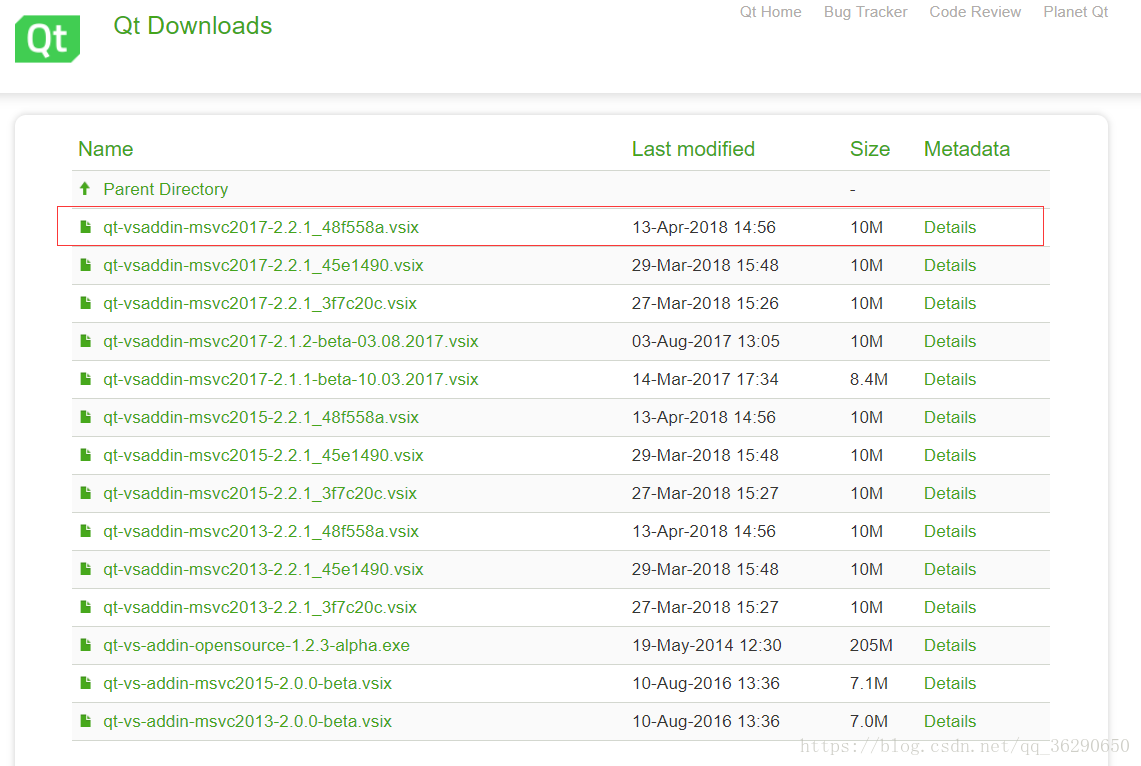
Task: Download qt-vs-addin-msvc2015-2.0.0-beta.vsix
Action: point(247,683)
